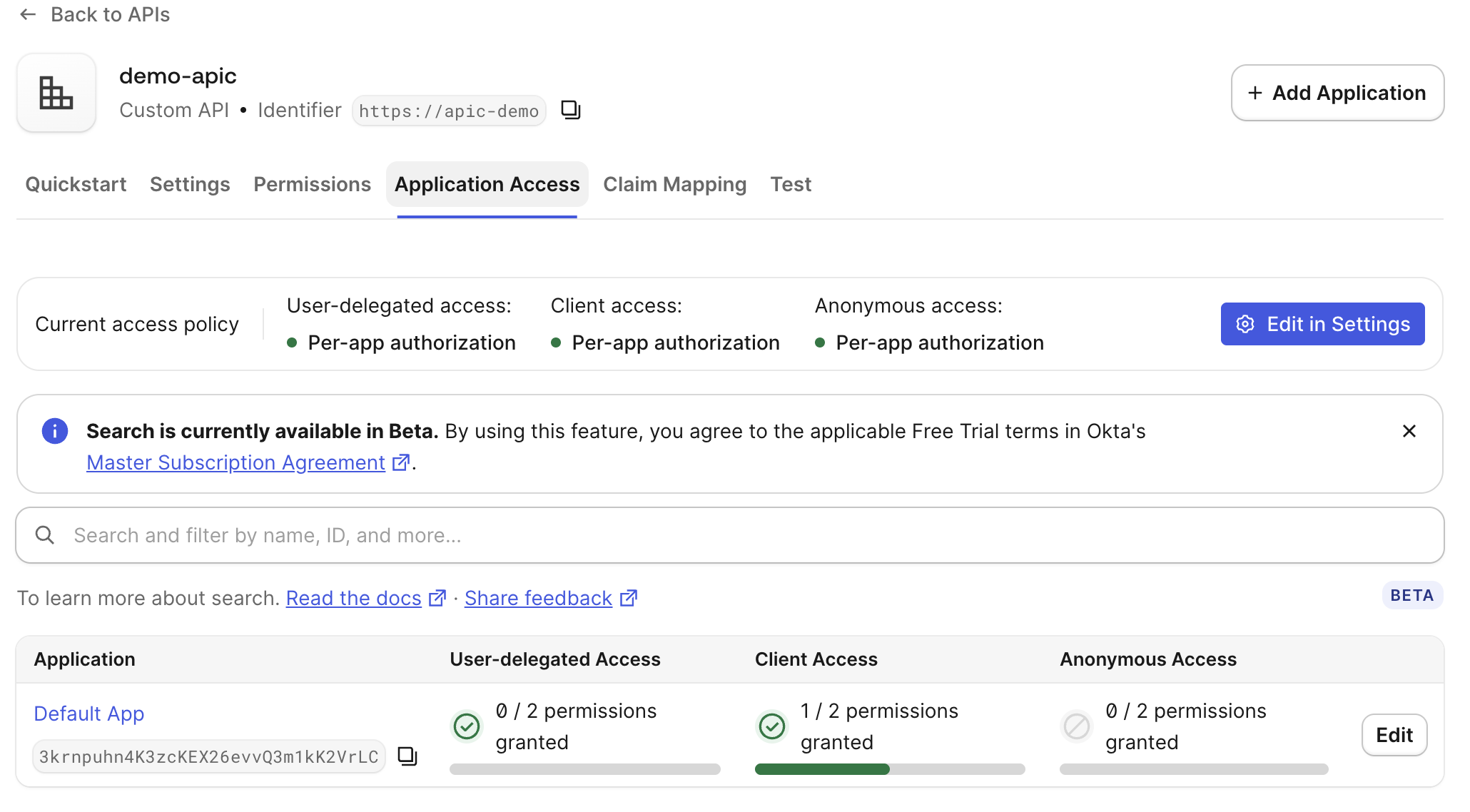Click external link icon beside Read the docs
The width and height of the screenshot is (1470, 812).
437,598
